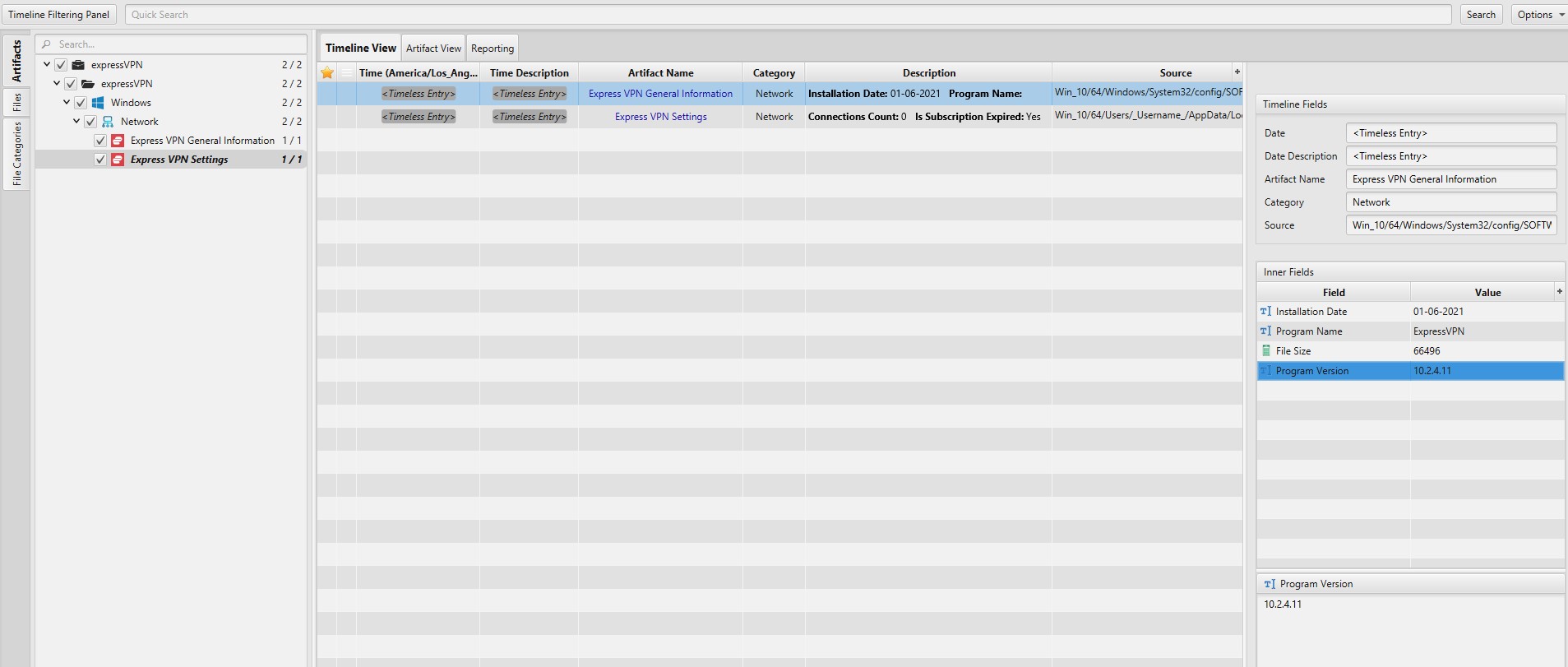The height and width of the screenshot is (667, 1568).
Task: Switch to the Artifact View tab
Action: [433, 48]
